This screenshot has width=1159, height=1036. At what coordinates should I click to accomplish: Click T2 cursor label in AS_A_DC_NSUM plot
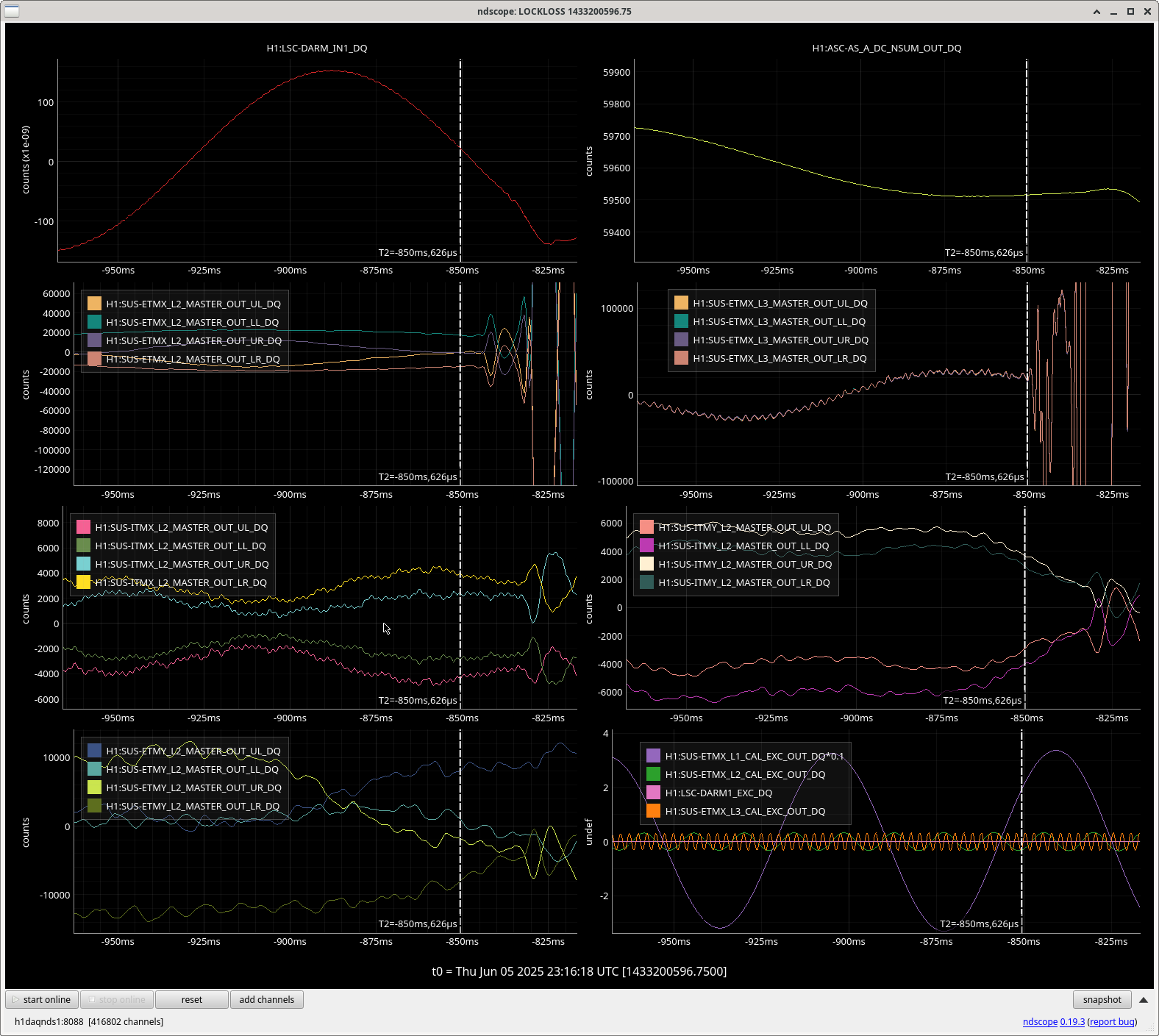click(x=984, y=253)
